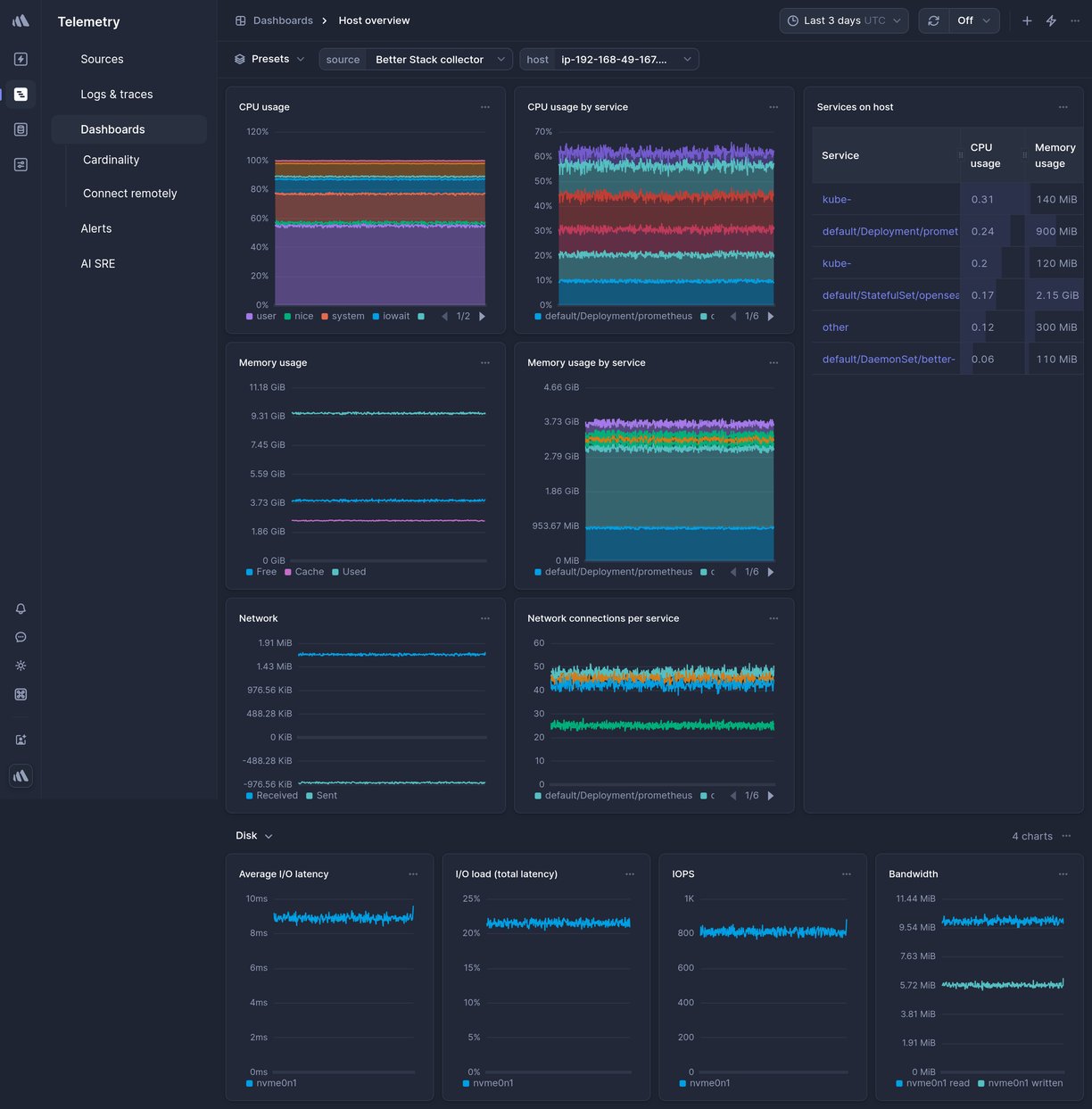Open the query sliders icon in sidebar
1092x1109 pixels.
tap(21, 164)
